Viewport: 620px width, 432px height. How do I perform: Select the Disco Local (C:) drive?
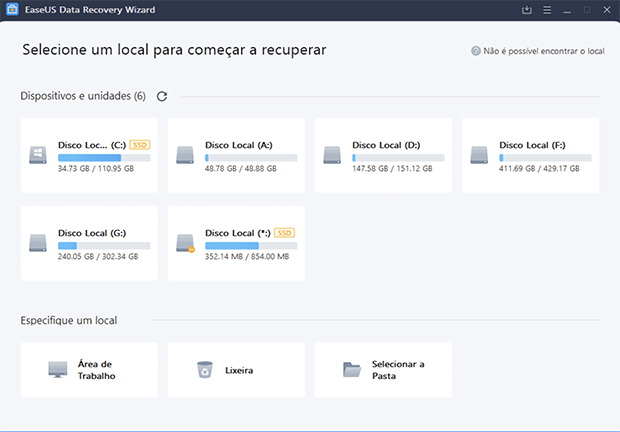point(89,156)
